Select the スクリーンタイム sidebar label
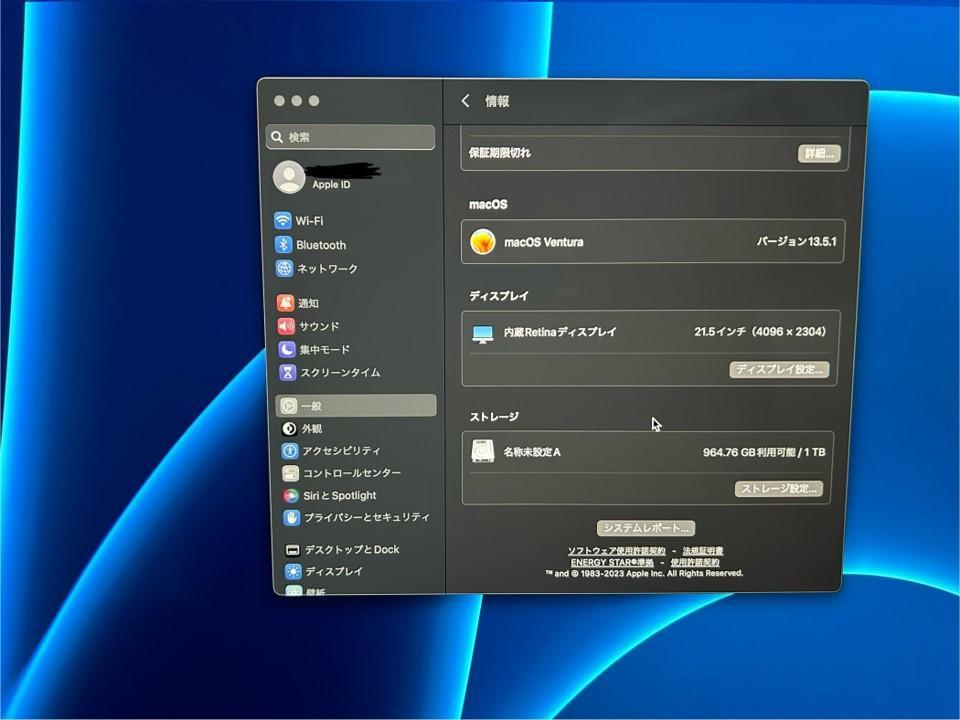960x720 pixels. pyautogui.click(x=340, y=372)
